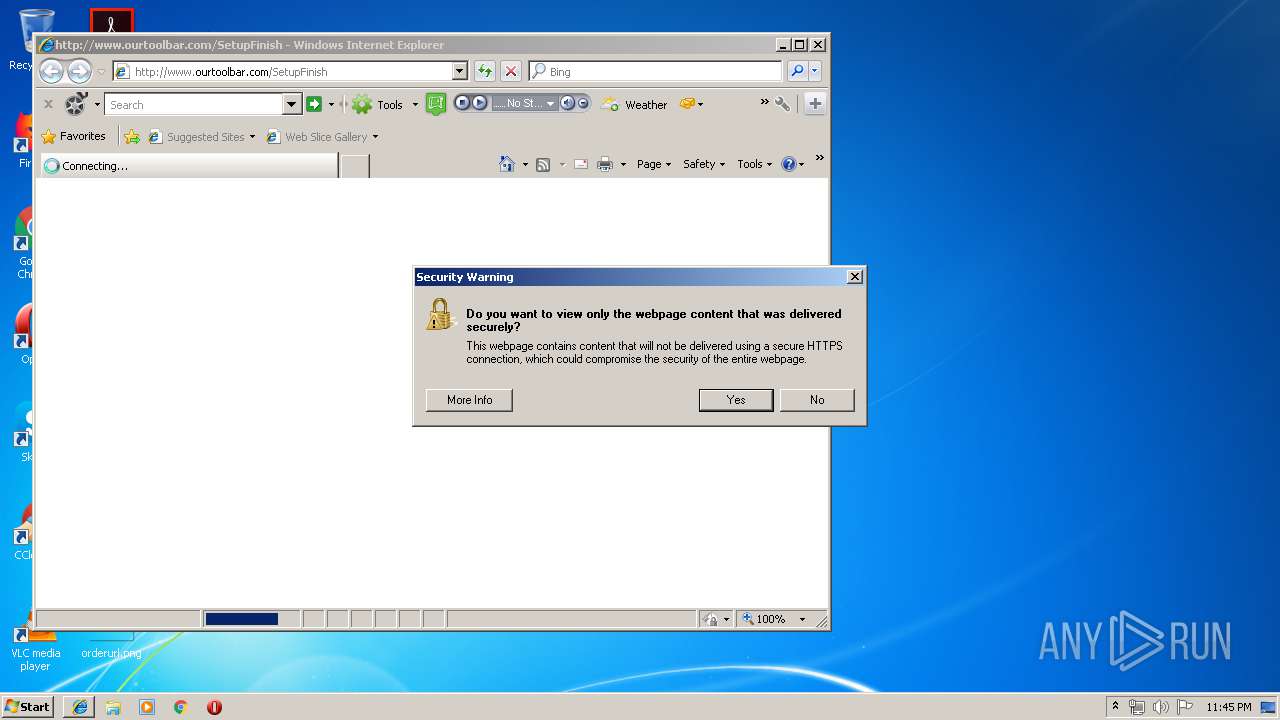The image size is (1280, 720).
Task: Close the toolbar with its small X
Action: (47, 104)
